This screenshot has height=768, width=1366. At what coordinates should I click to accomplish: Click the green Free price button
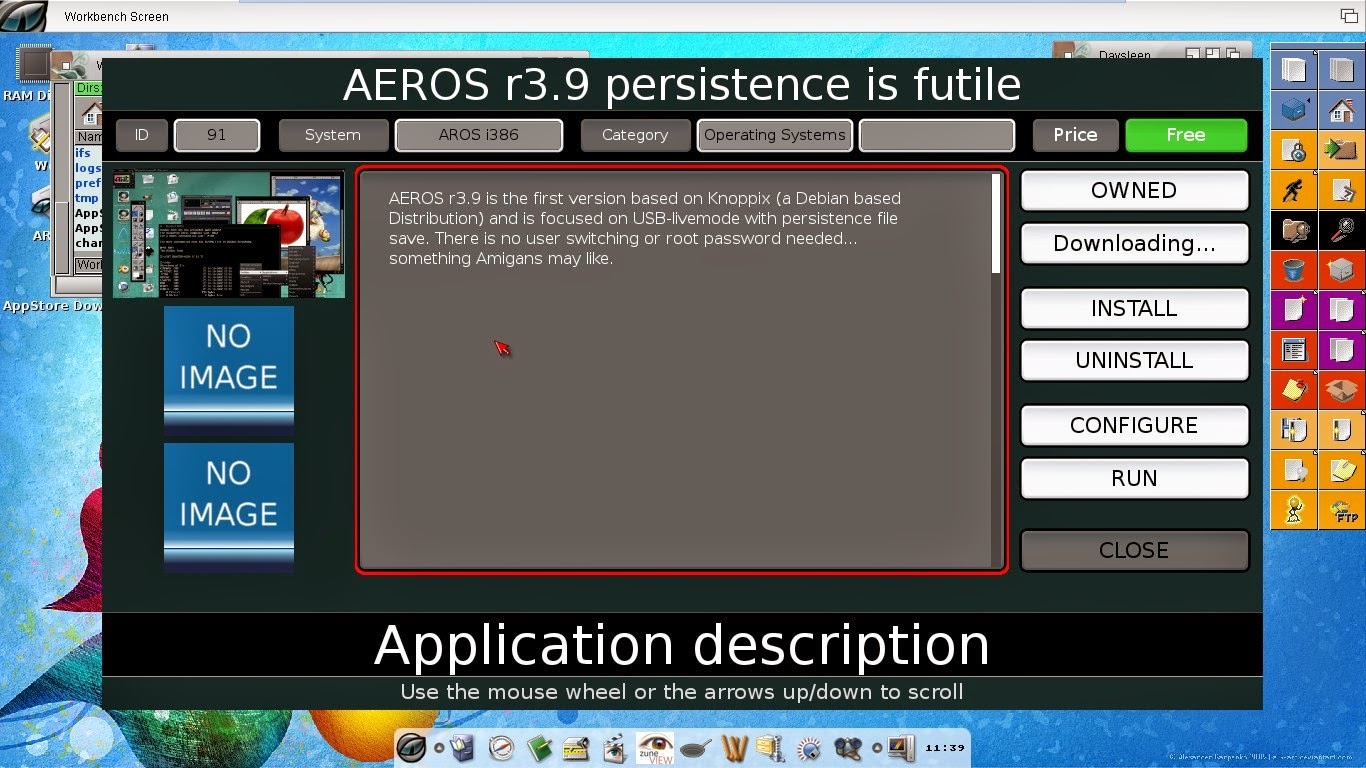tap(1186, 135)
